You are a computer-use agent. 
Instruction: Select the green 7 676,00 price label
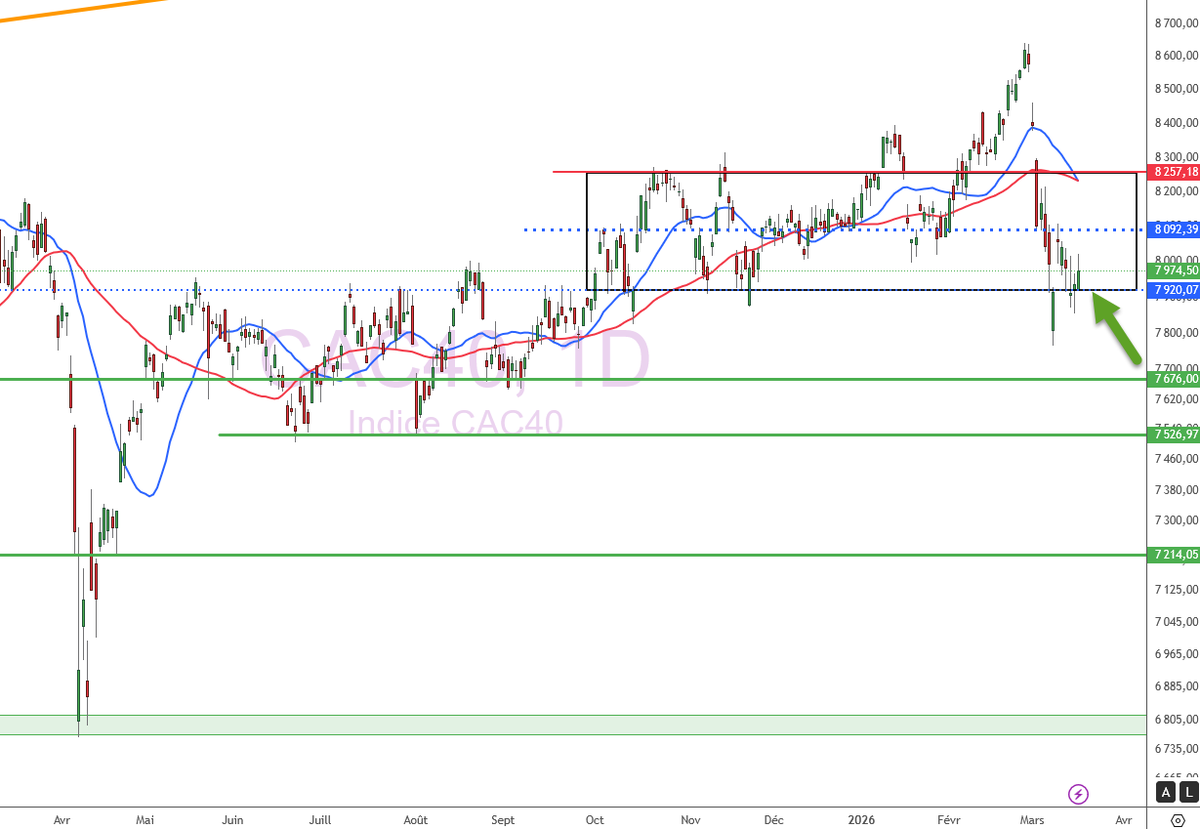(1174, 379)
